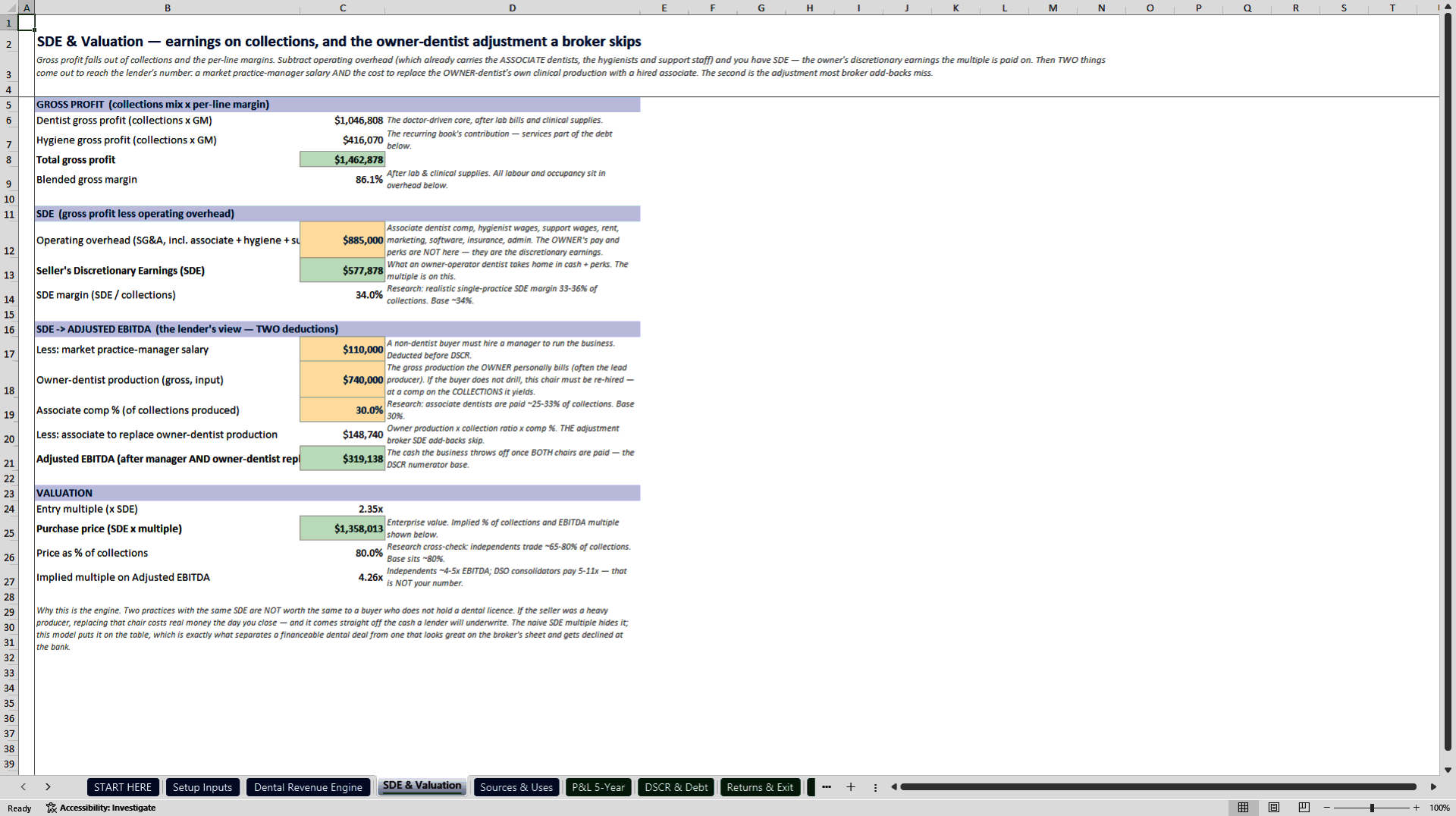Open the Dental Revenue Engine tab
The height and width of the screenshot is (816, 1456).
pos(308,787)
